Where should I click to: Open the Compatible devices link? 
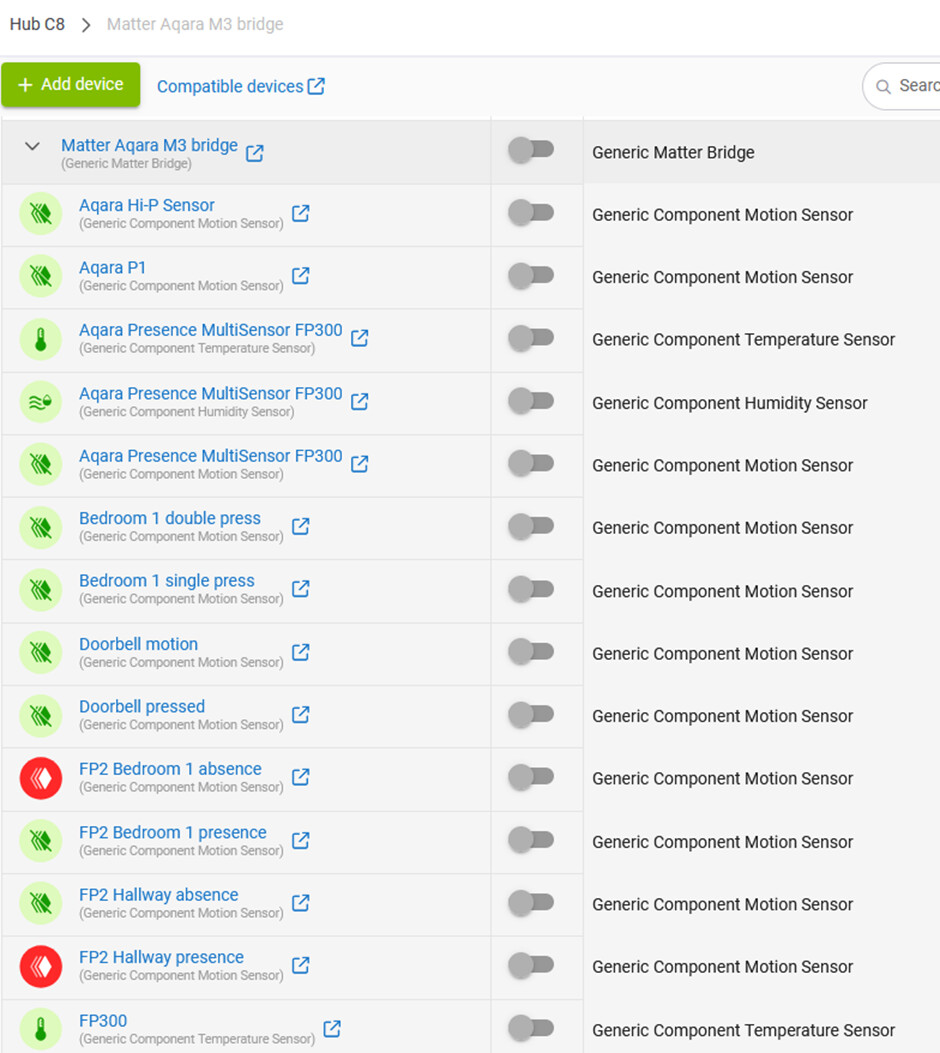(x=240, y=87)
